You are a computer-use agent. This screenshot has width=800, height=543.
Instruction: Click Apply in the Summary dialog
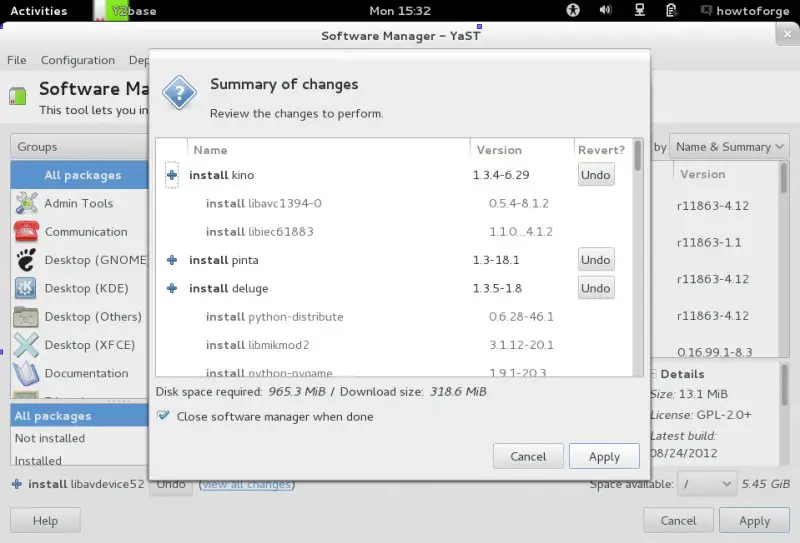click(x=604, y=456)
